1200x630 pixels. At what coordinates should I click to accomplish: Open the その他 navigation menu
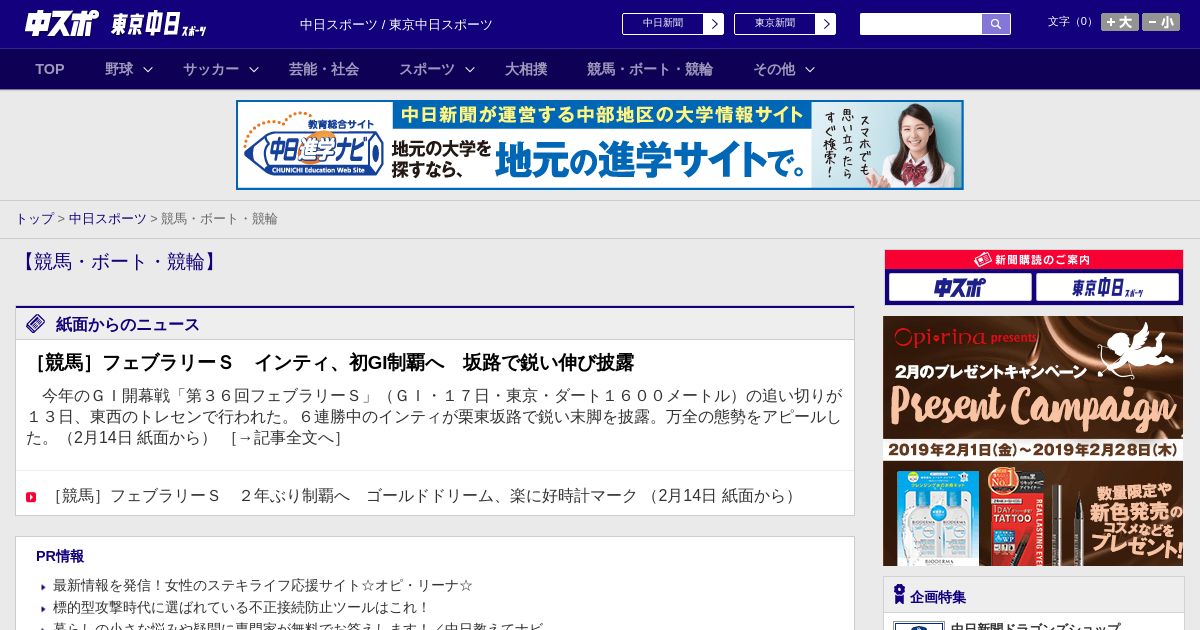(774, 69)
